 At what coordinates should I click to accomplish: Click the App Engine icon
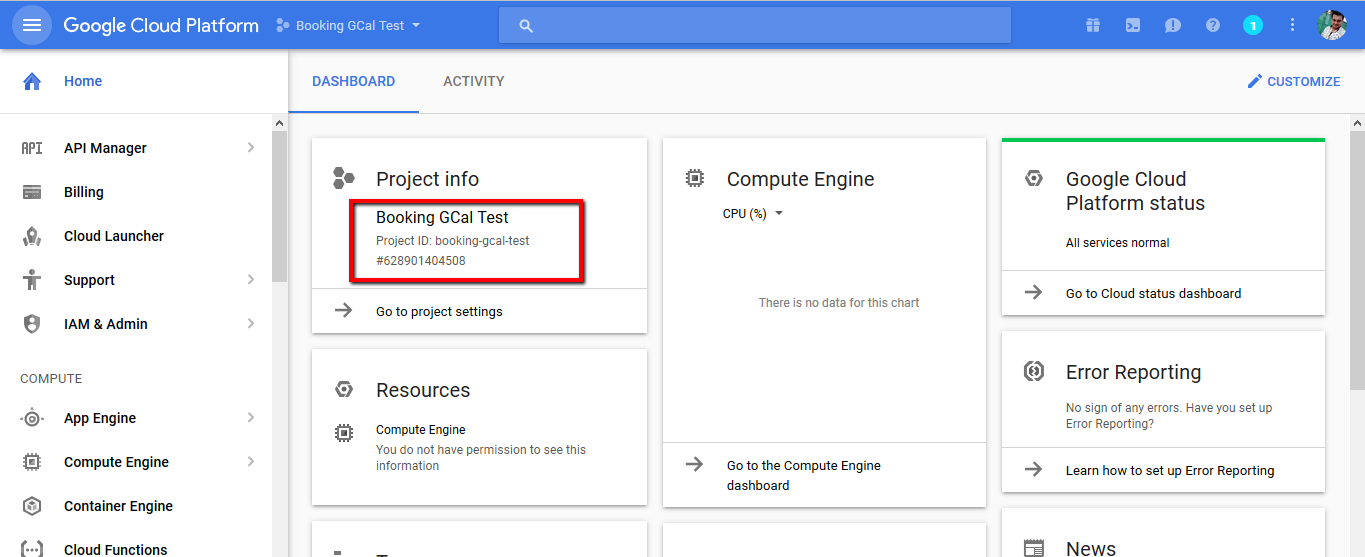pyautogui.click(x=32, y=418)
